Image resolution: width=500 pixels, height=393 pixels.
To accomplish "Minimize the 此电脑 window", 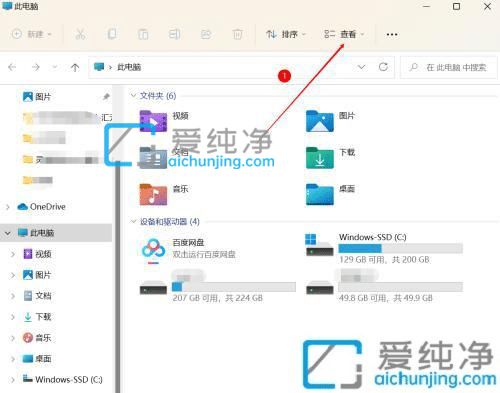I will 426,6.
